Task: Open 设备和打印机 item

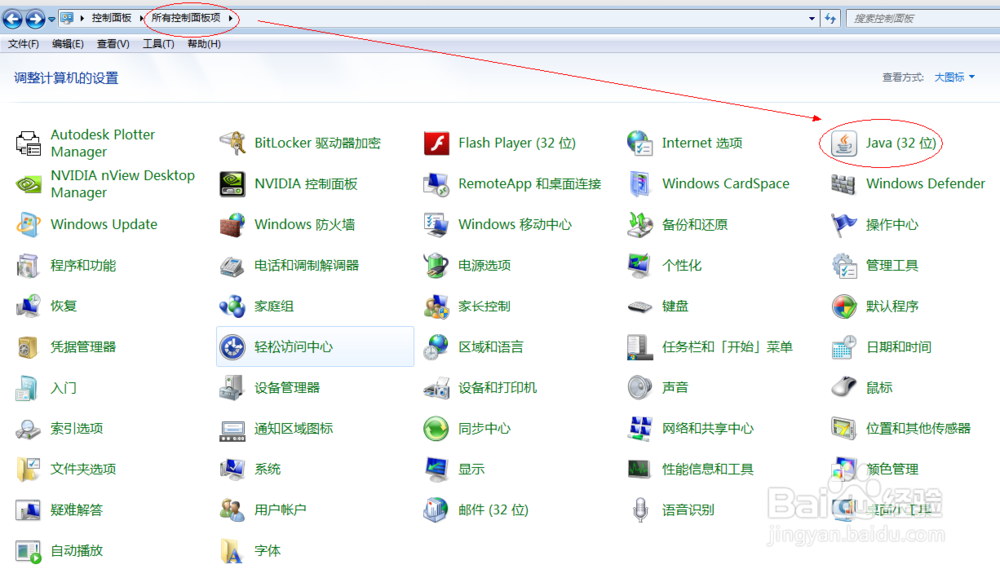Action: tap(480, 388)
